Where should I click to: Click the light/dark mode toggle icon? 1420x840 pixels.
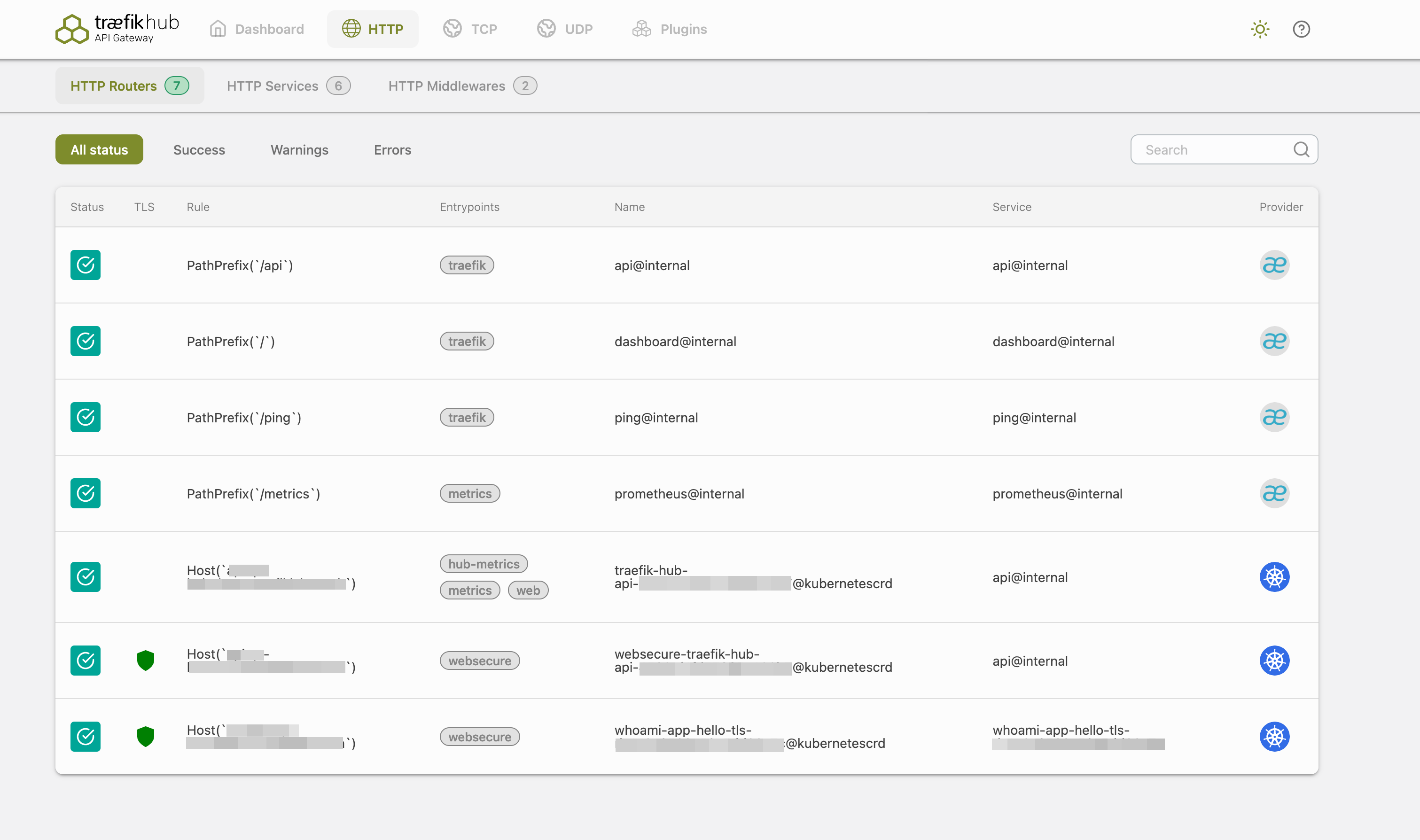click(1259, 29)
